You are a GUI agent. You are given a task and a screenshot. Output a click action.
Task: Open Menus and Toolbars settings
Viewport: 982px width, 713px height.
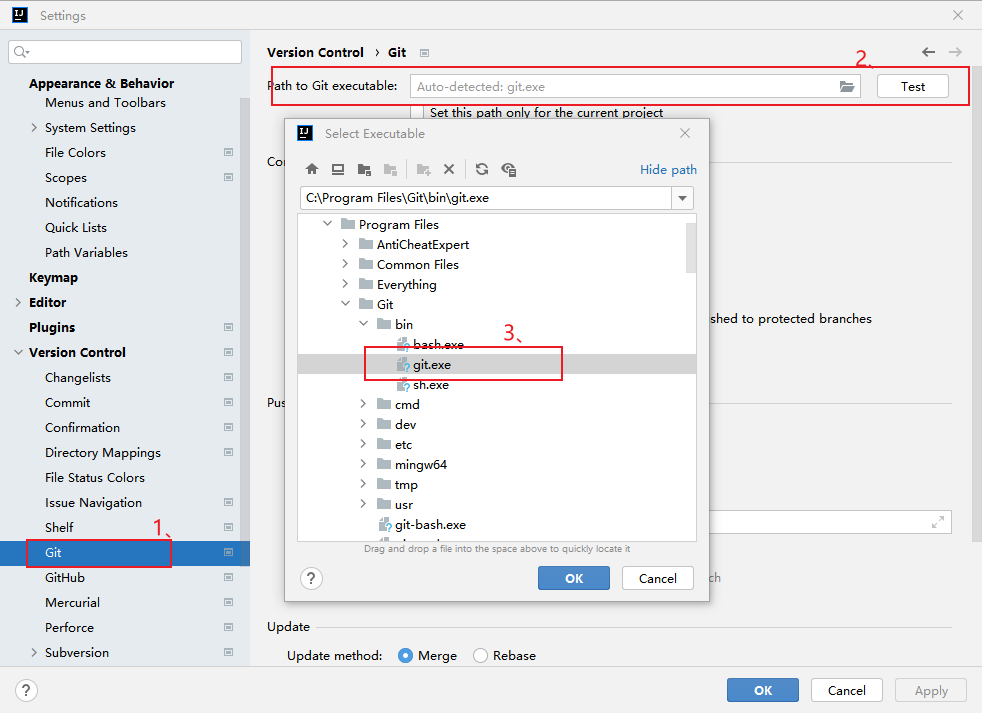click(x=105, y=102)
